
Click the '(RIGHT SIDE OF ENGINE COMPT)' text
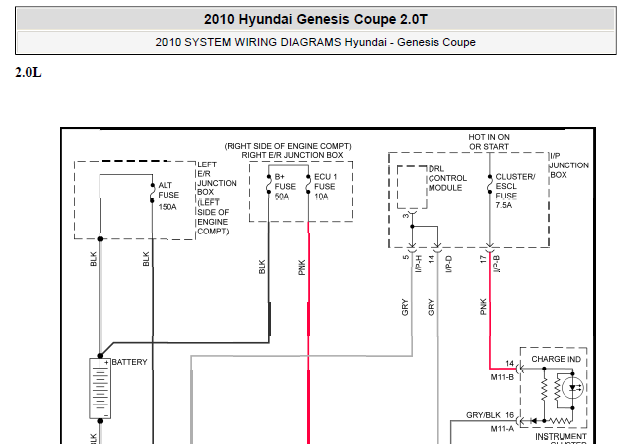click(288, 146)
